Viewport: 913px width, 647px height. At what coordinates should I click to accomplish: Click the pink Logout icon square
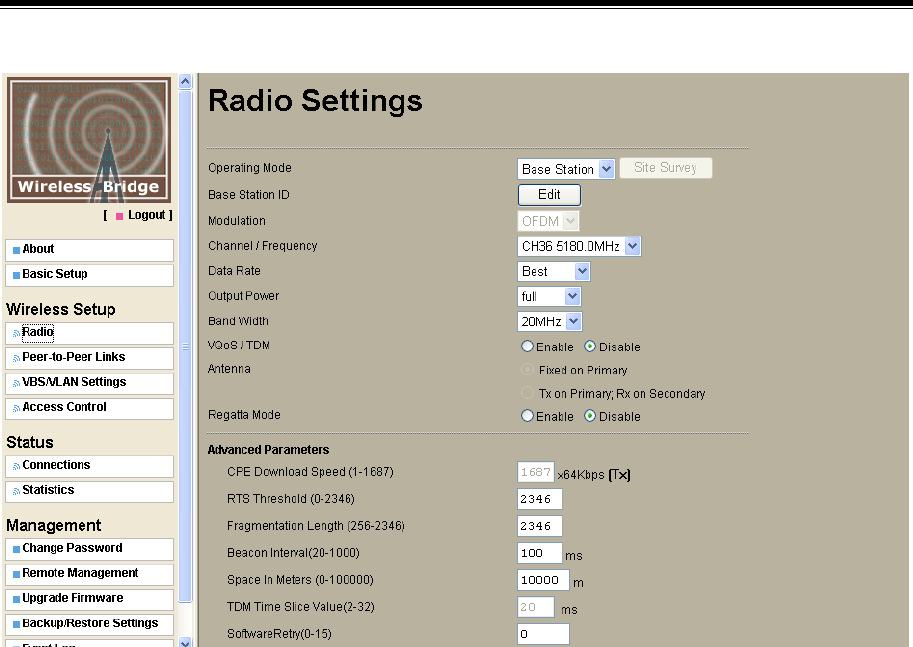pos(119,216)
